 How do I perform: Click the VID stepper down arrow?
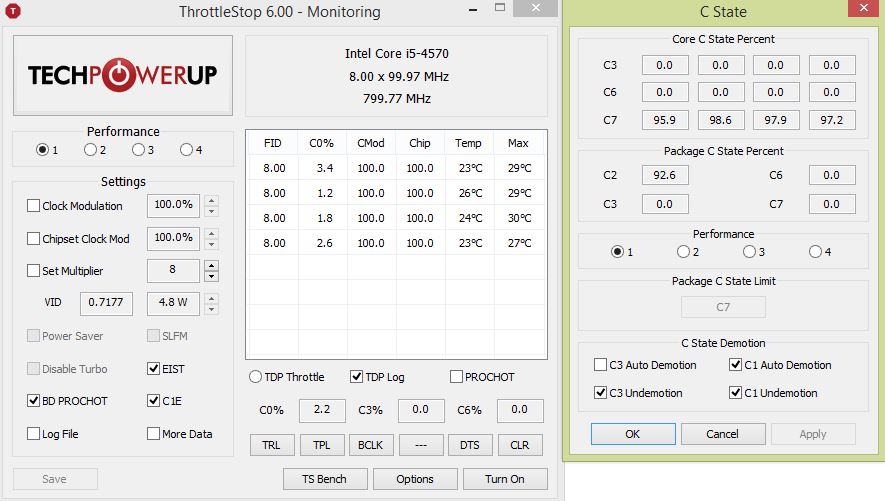click(211, 309)
